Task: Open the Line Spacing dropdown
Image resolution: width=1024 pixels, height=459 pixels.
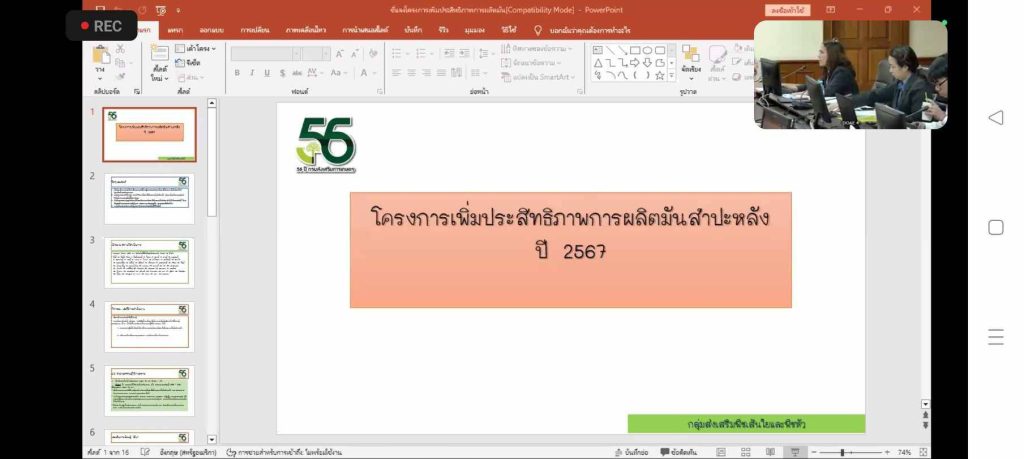Action: (x=486, y=54)
